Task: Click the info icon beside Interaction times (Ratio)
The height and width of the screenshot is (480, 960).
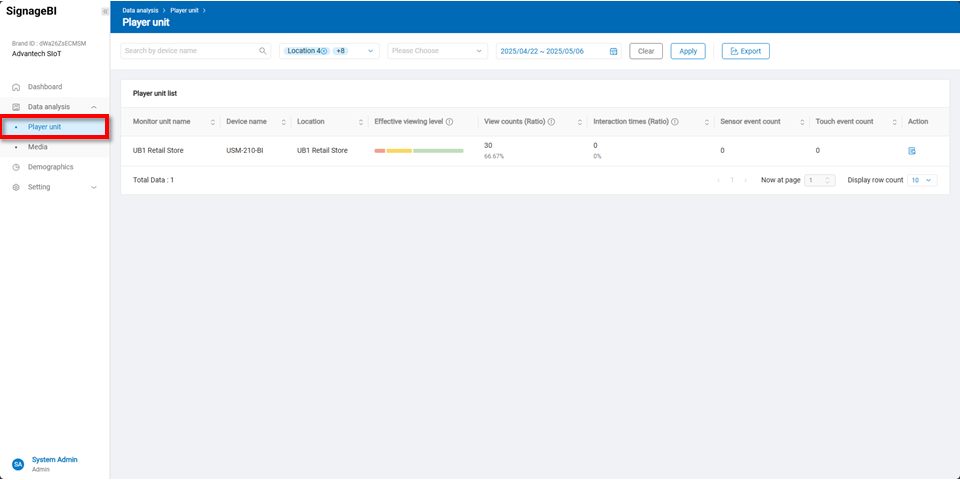Action: tap(675, 122)
